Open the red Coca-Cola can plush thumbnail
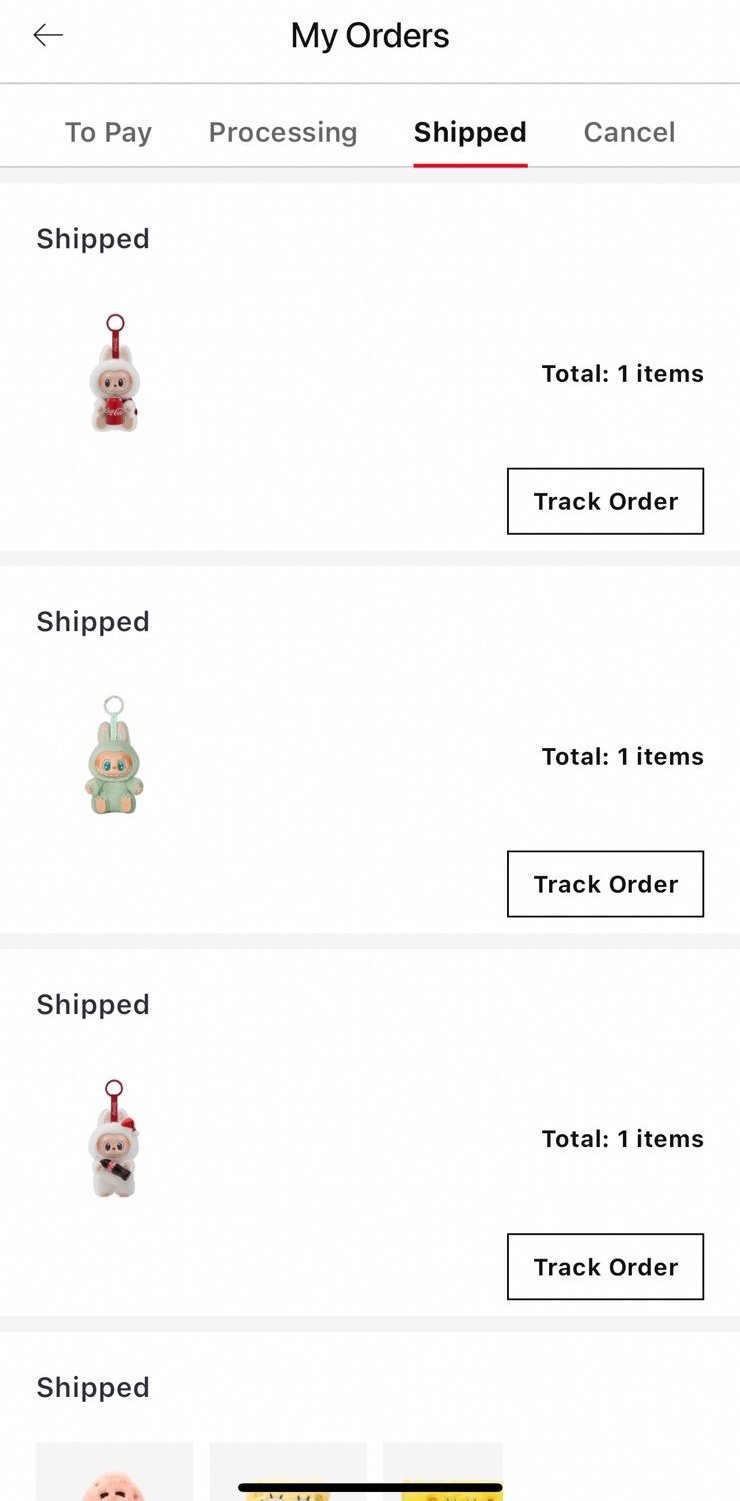The width and height of the screenshot is (740, 1501). (x=114, y=373)
